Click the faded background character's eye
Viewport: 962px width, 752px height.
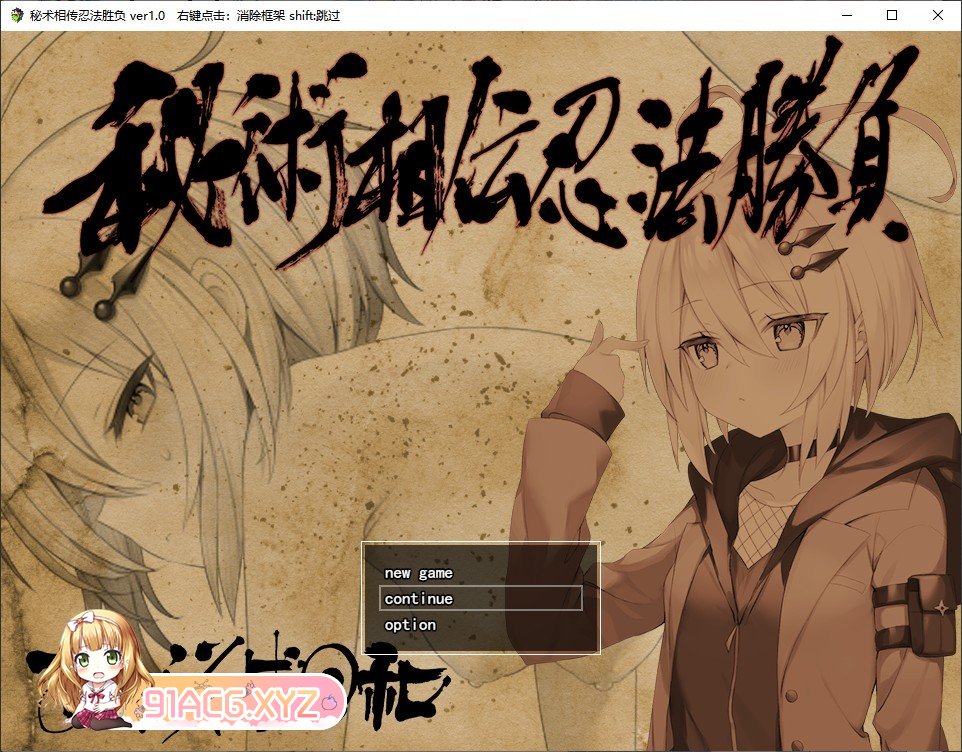tap(137, 402)
